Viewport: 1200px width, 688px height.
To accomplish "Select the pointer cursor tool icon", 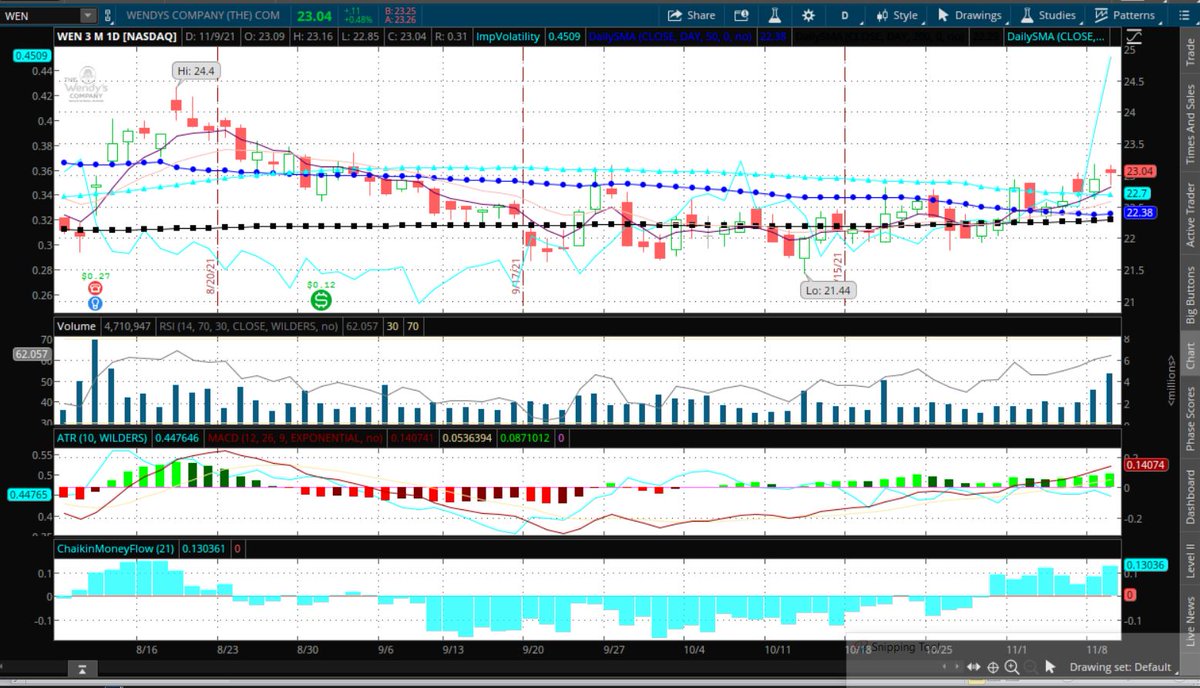I will point(1050,667).
